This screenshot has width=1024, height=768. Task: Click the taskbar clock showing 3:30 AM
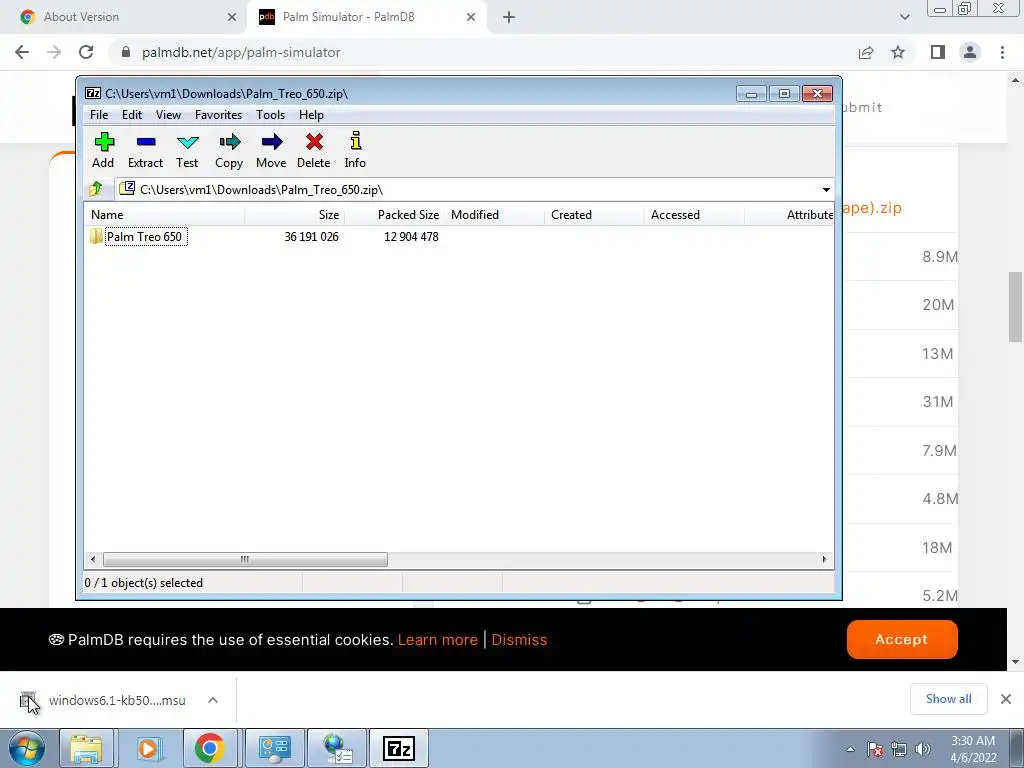[973, 749]
